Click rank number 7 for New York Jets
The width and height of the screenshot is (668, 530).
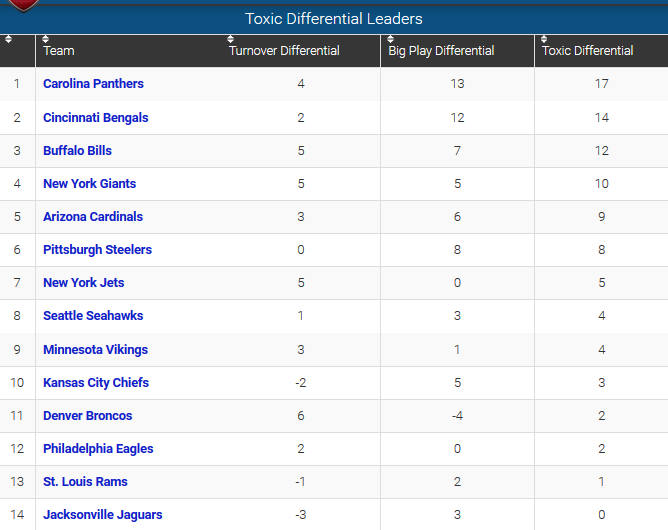pos(17,282)
